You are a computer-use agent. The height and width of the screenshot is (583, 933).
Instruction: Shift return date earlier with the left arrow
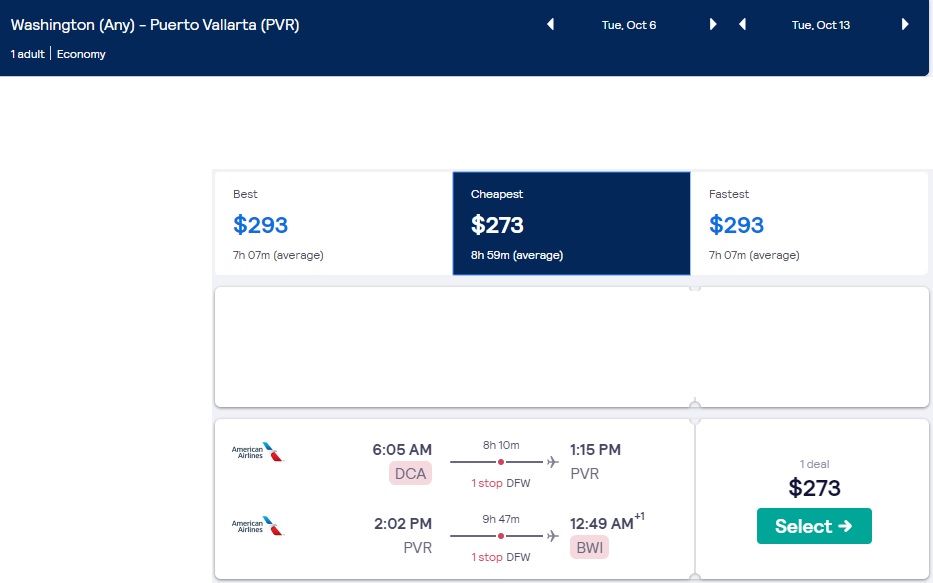click(x=742, y=24)
